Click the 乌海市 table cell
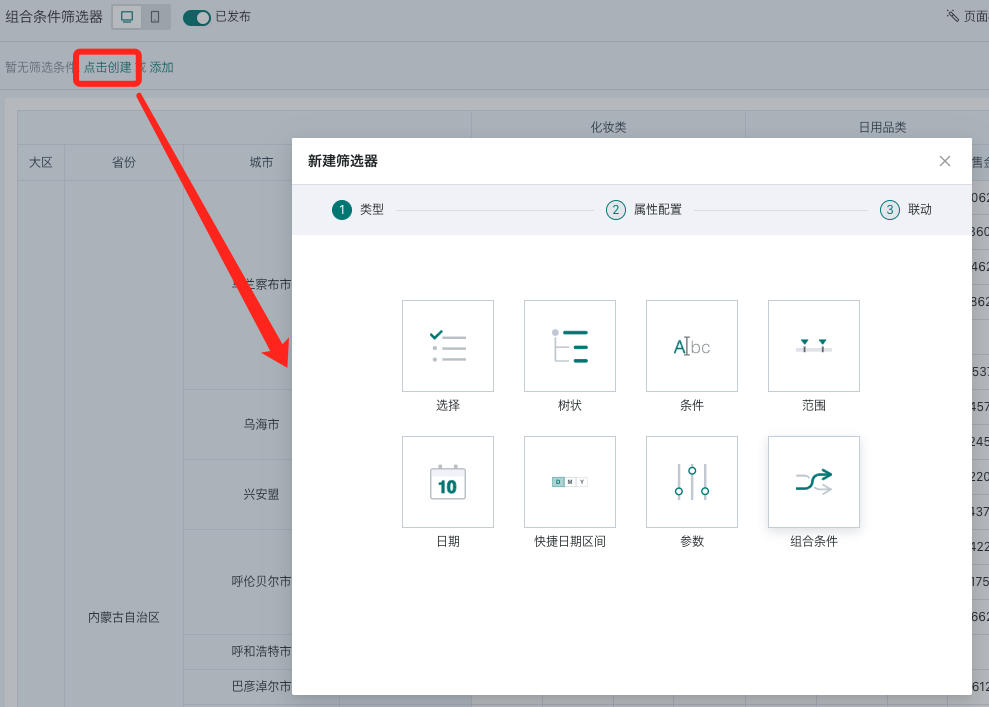The width and height of the screenshot is (989, 707). click(x=261, y=424)
